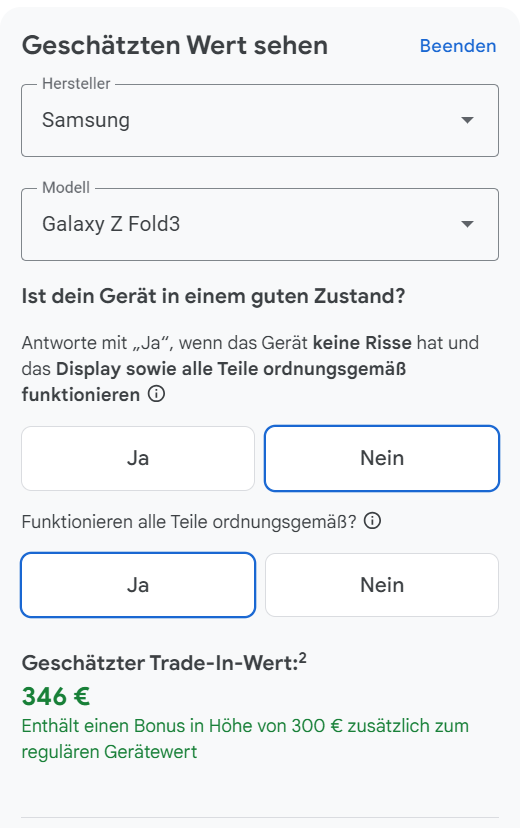This screenshot has width=528, height=828.
Task: Expand the Modell field's arrow icon
Action: point(467,224)
